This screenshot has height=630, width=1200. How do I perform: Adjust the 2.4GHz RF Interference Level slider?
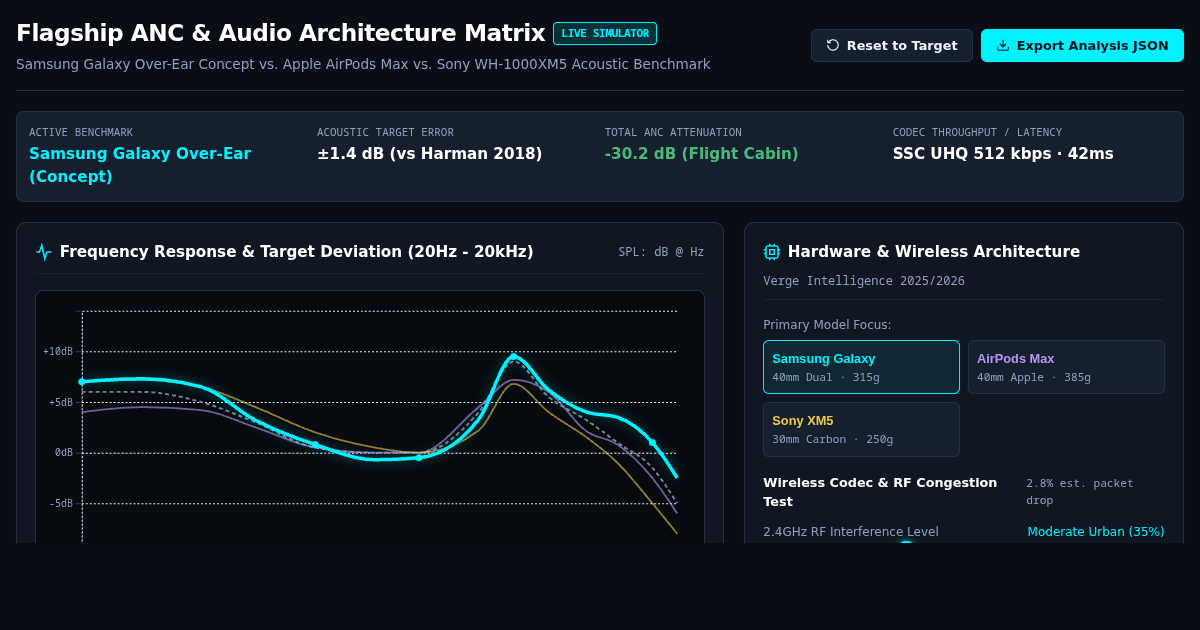[905, 542]
